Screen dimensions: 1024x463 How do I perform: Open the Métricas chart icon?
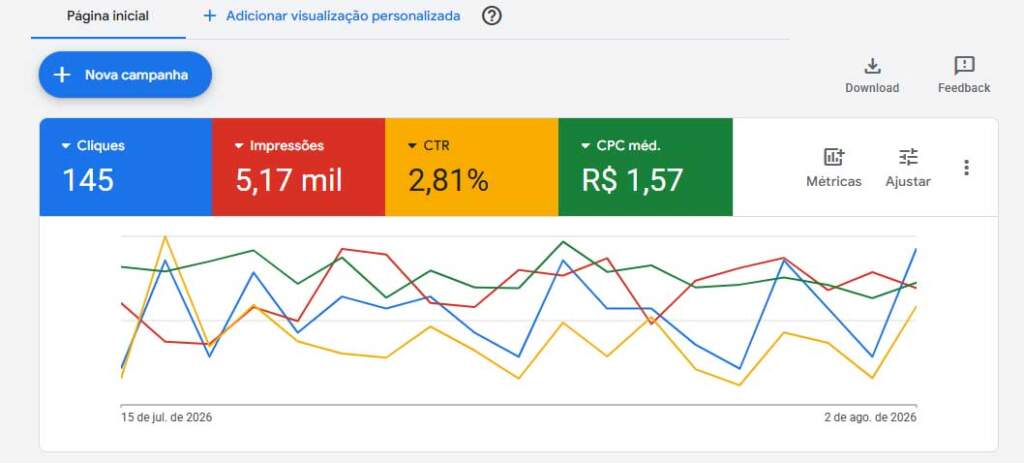coord(833,157)
